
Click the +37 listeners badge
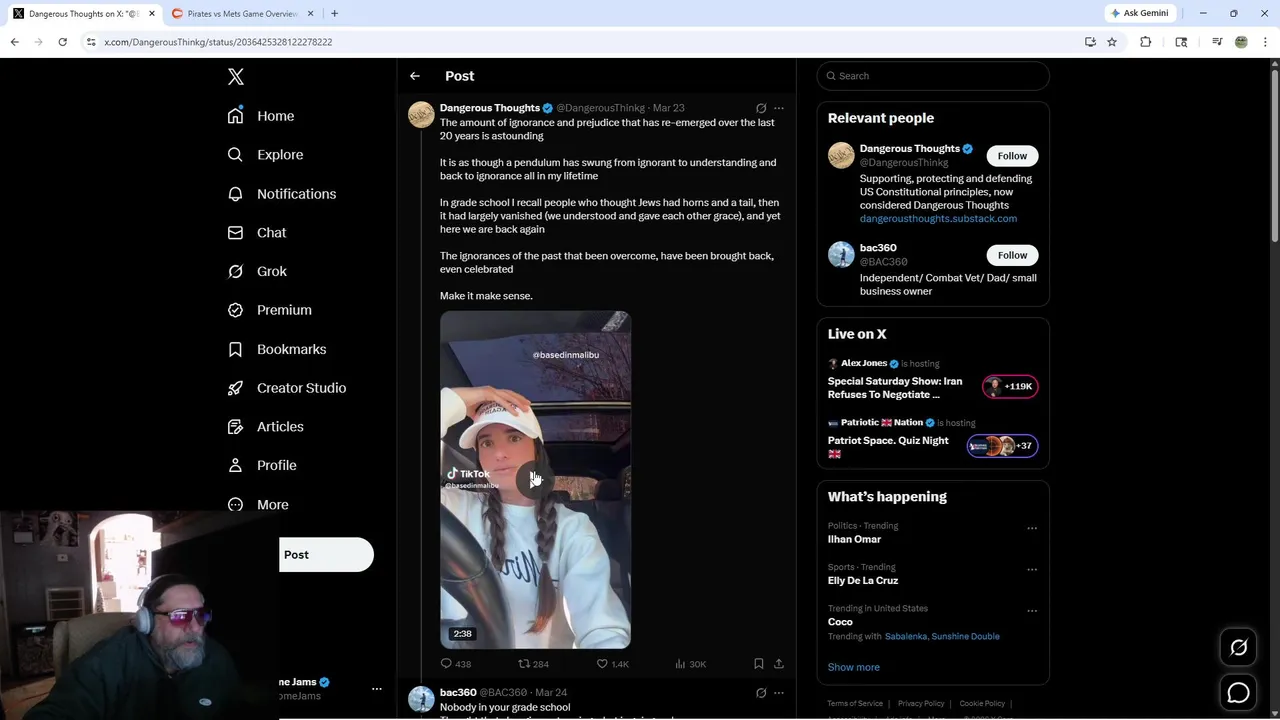1002,446
